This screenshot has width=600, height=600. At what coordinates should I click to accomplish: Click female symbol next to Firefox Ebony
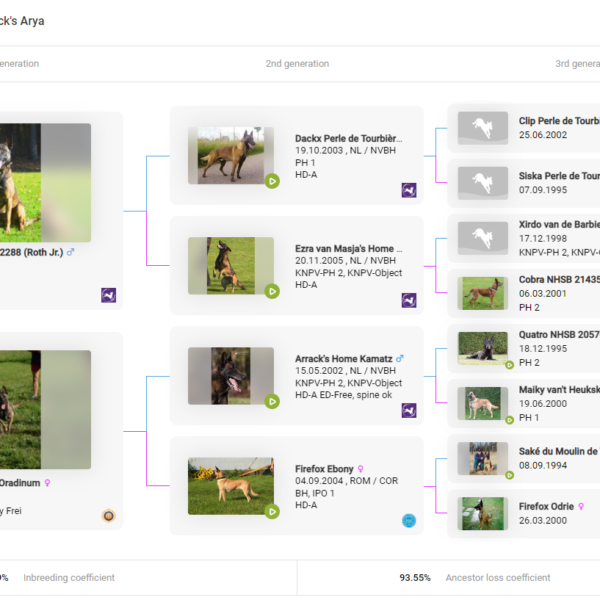[361, 468]
